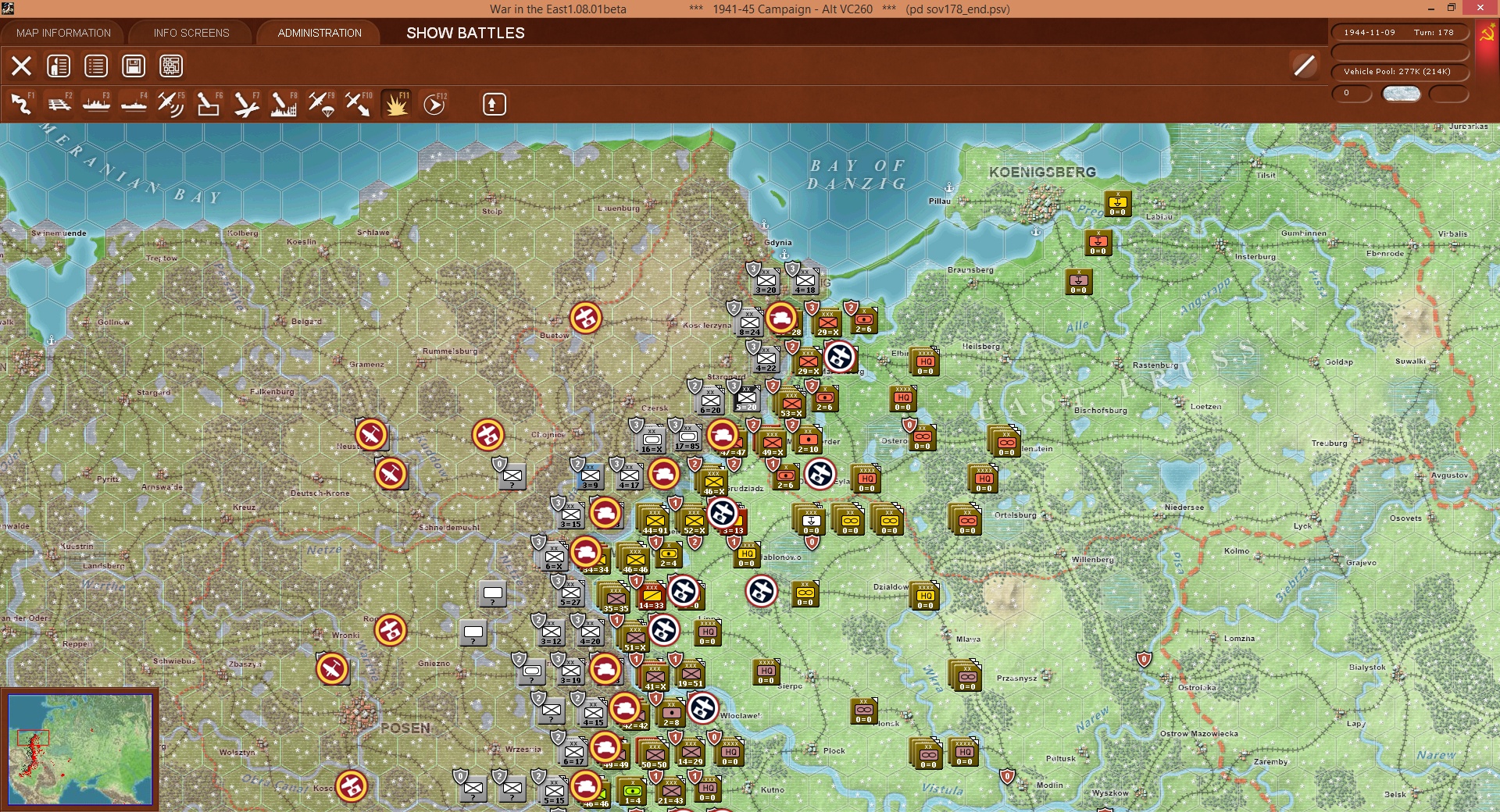Select the German unit counter labeled 3=12
The height and width of the screenshot is (812, 1500).
[x=552, y=633]
